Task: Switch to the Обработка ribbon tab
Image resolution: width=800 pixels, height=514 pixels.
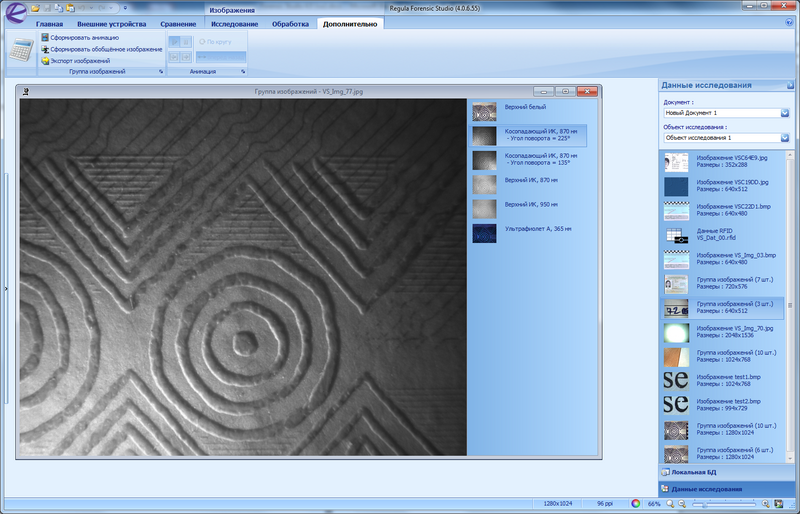Action: [x=291, y=23]
